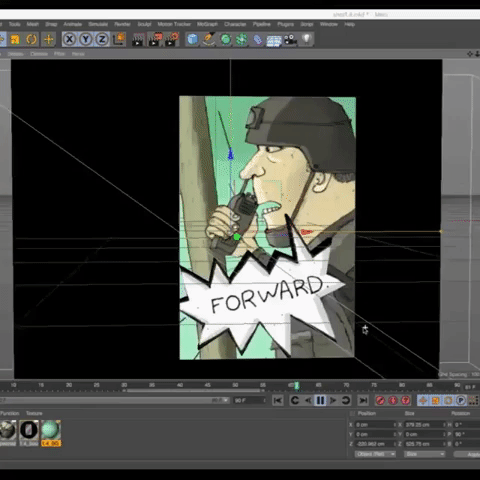The width and height of the screenshot is (480, 480).
Task: Click stepper arrows on Position X field
Action: tap(395, 425)
